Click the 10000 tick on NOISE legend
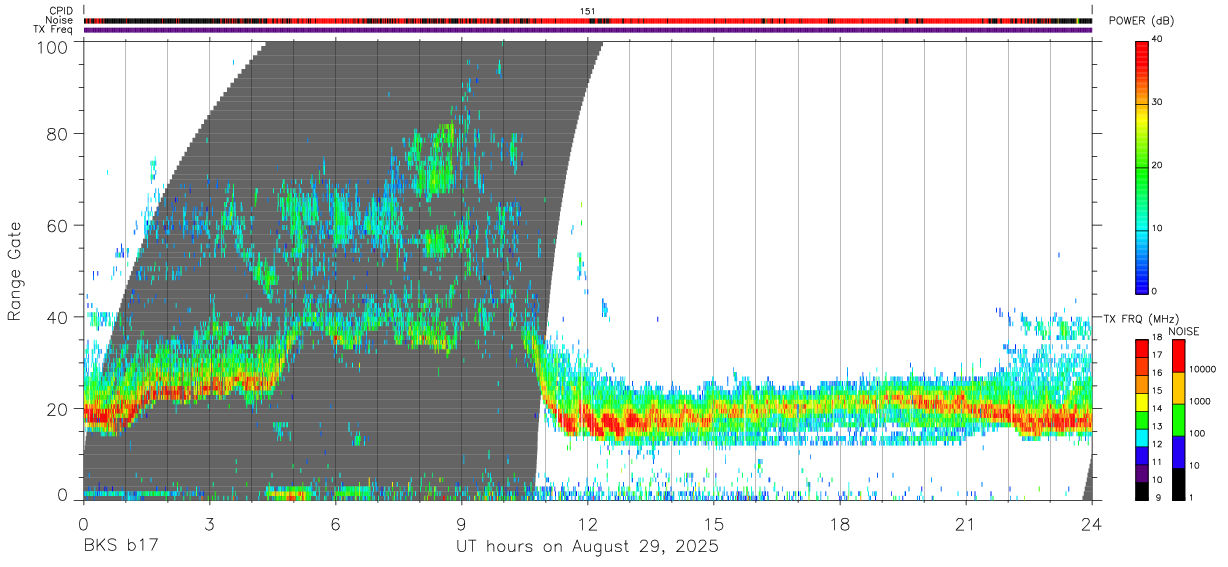Screen dimensions: 1228x567 click(1203, 370)
